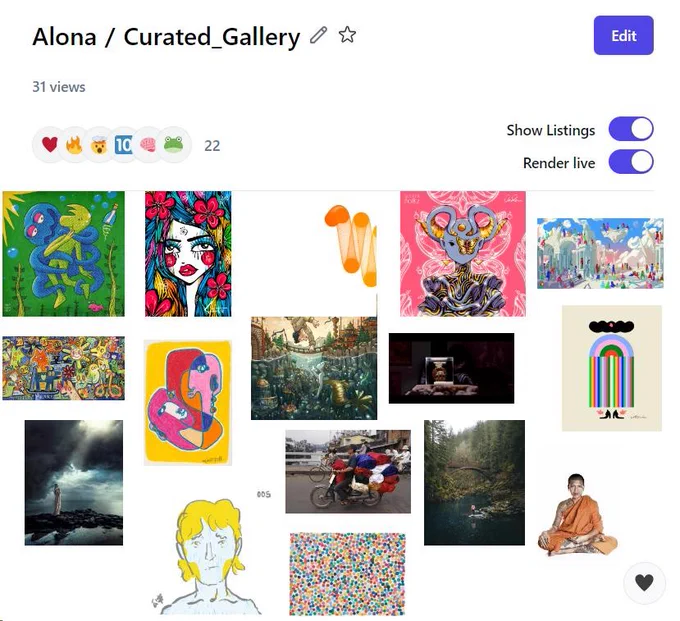
Task: Disable the Show Listings toggle
Action: 631,129
